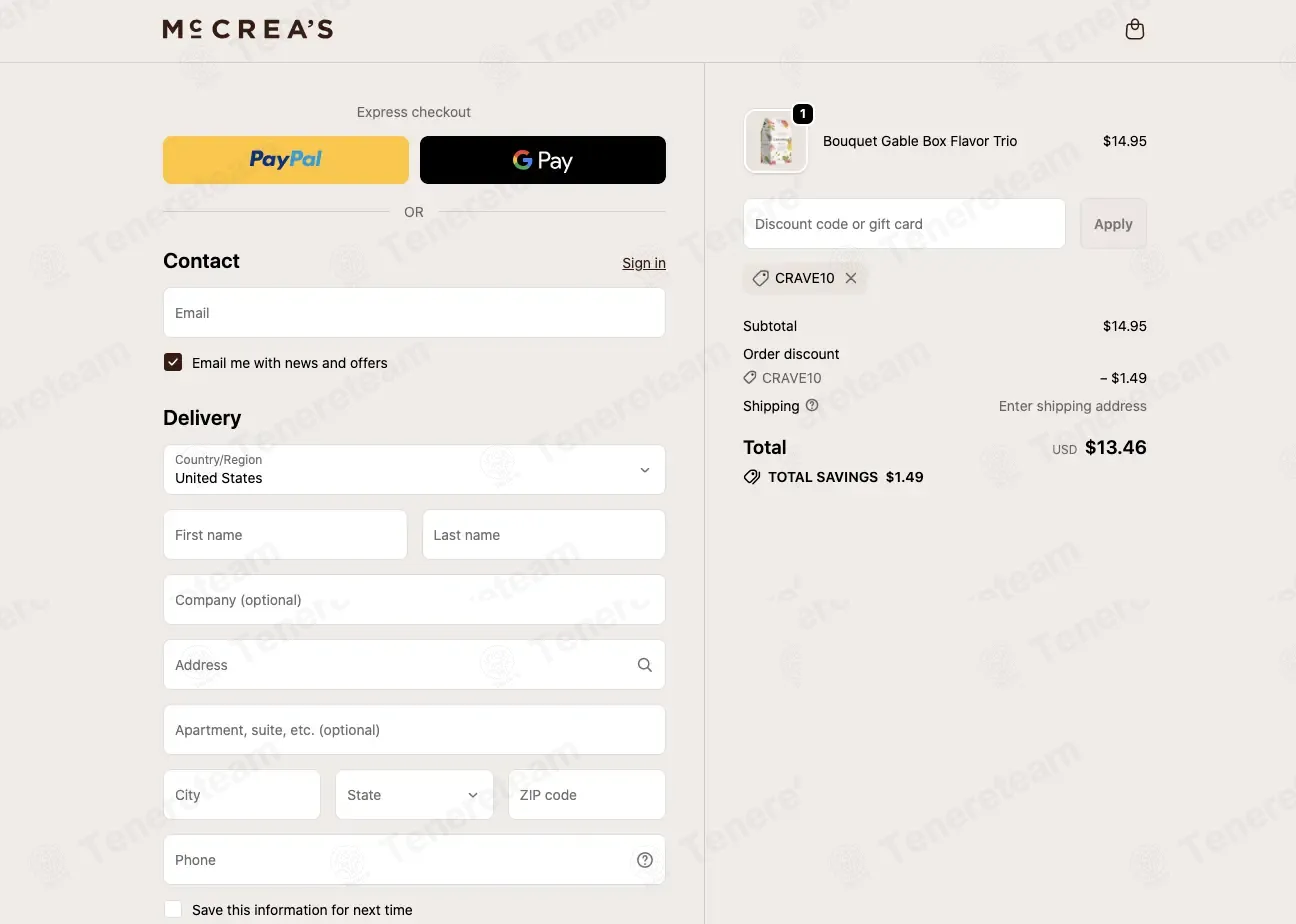
Task: Click the Apply discount button
Action: pos(1113,224)
